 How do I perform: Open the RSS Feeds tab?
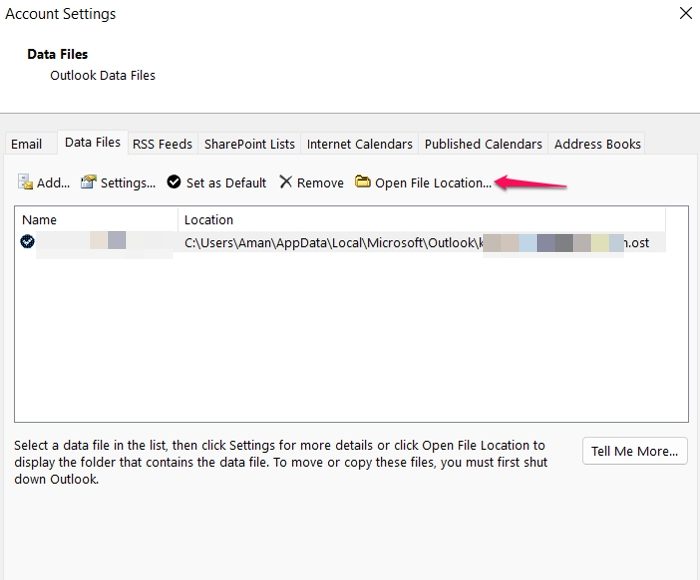tap(162, 144)
